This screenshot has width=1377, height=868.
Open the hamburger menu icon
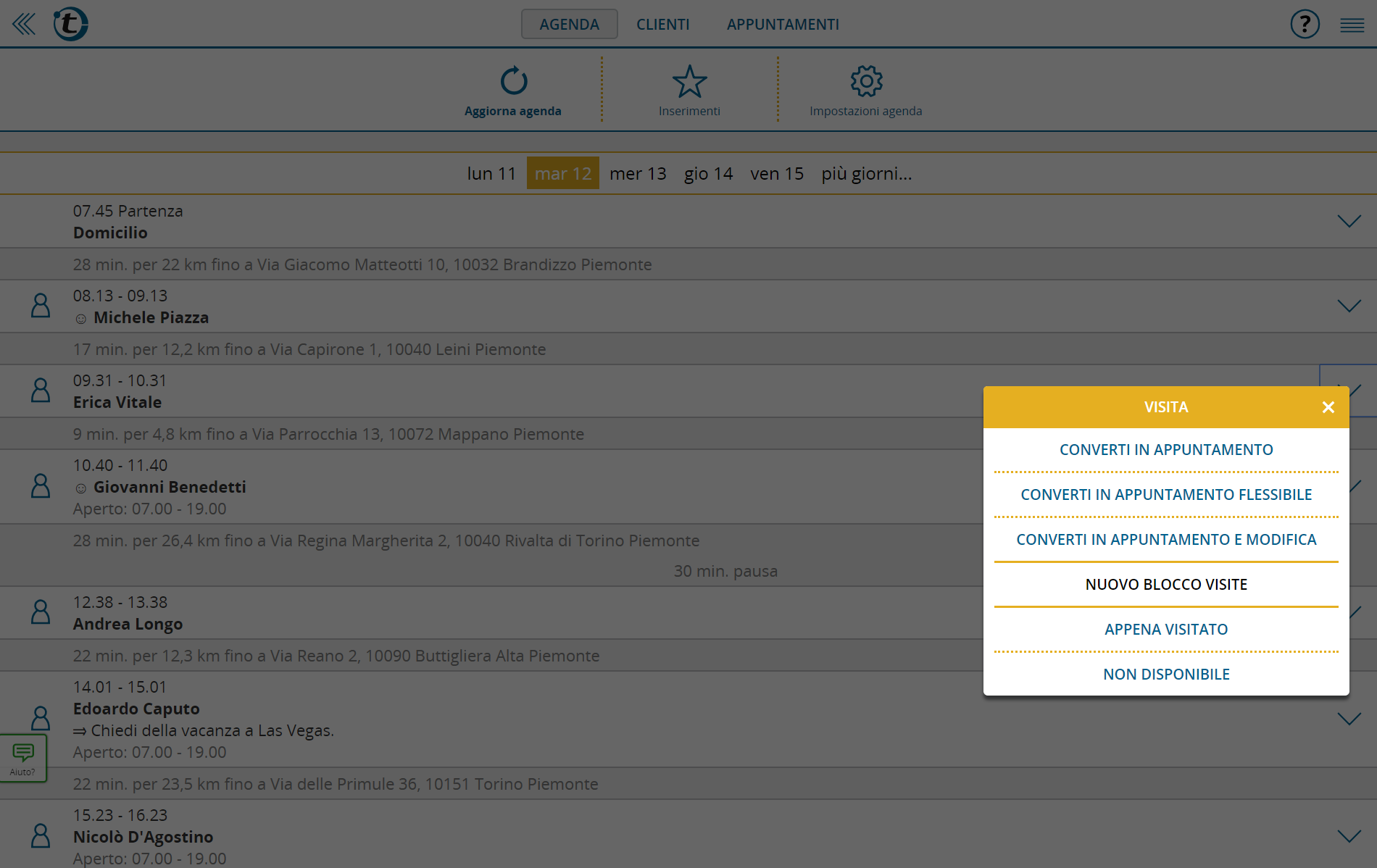[1352, 23]
